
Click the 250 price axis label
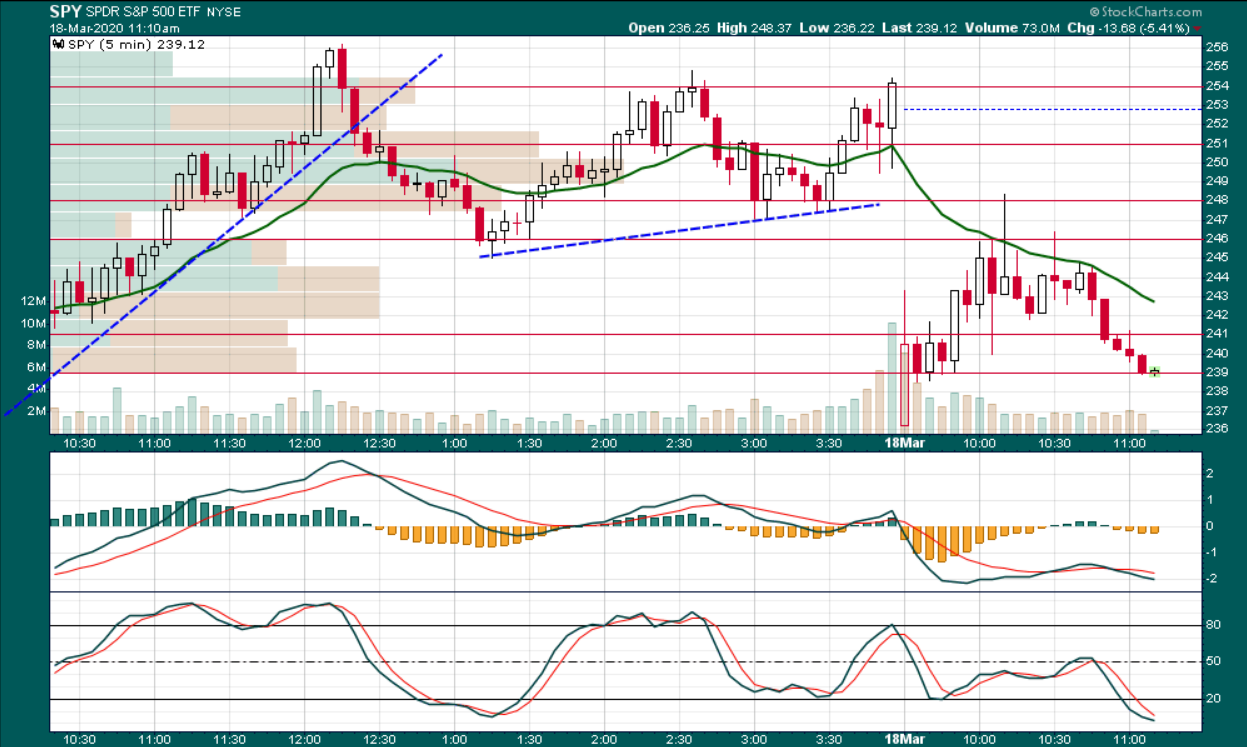coord(1217,161)
